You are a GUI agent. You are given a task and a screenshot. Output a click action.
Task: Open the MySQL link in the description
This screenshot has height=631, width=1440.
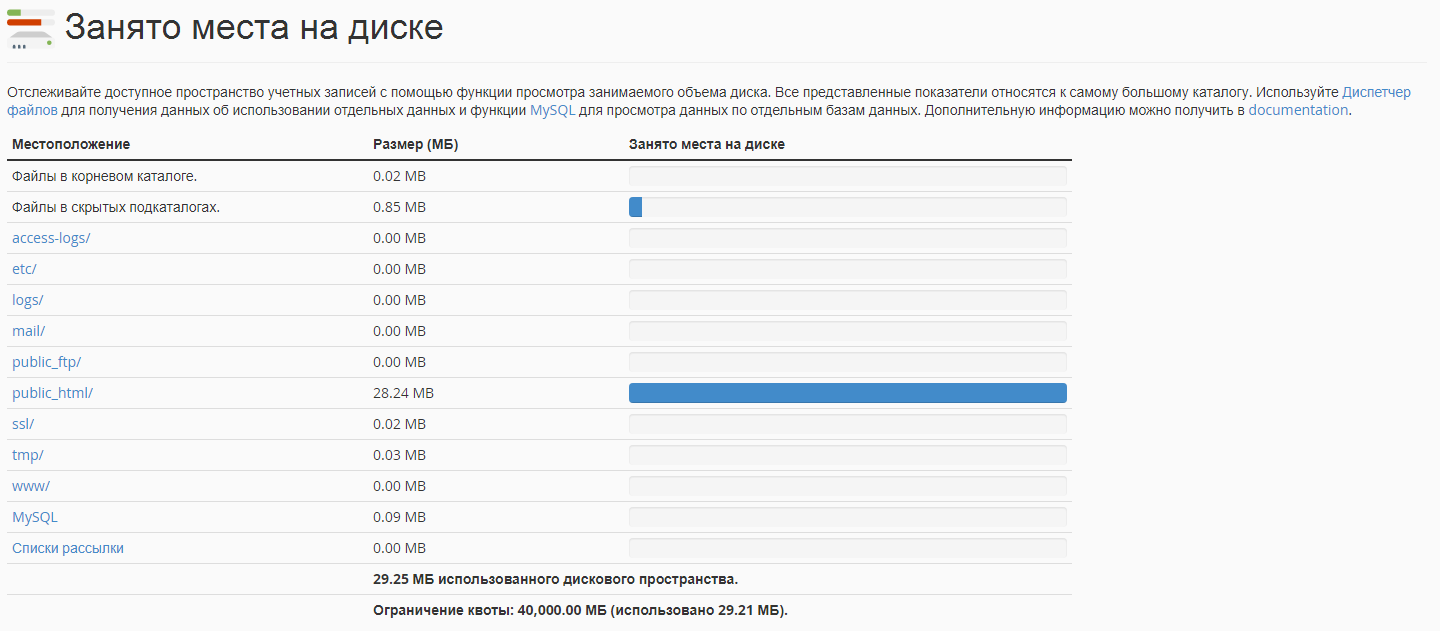(552, 110)
